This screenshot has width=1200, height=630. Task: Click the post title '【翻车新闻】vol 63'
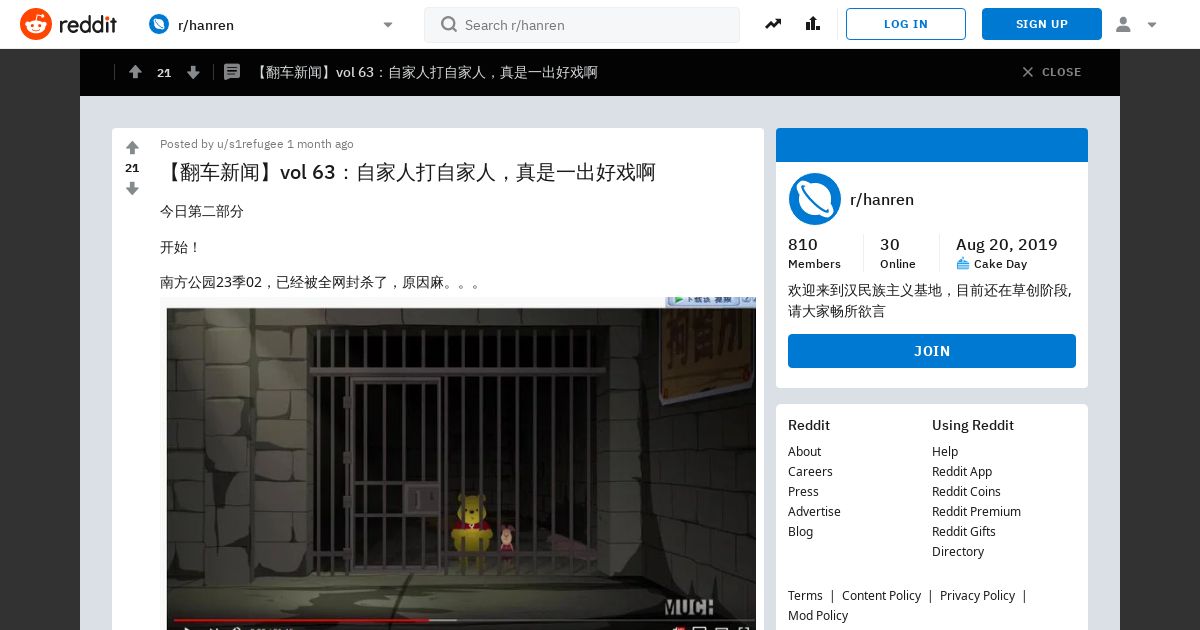click(x=408, y=172)
